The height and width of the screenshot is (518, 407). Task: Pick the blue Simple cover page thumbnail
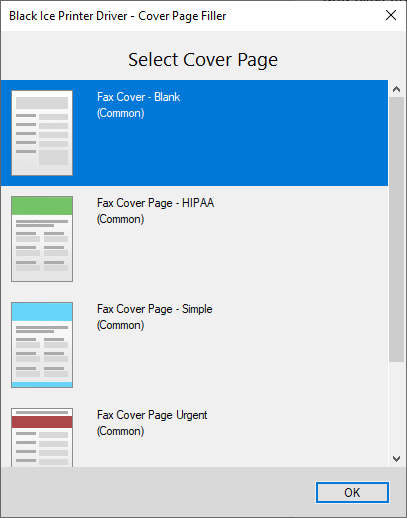pyautogui.click(x=42, y=345)
